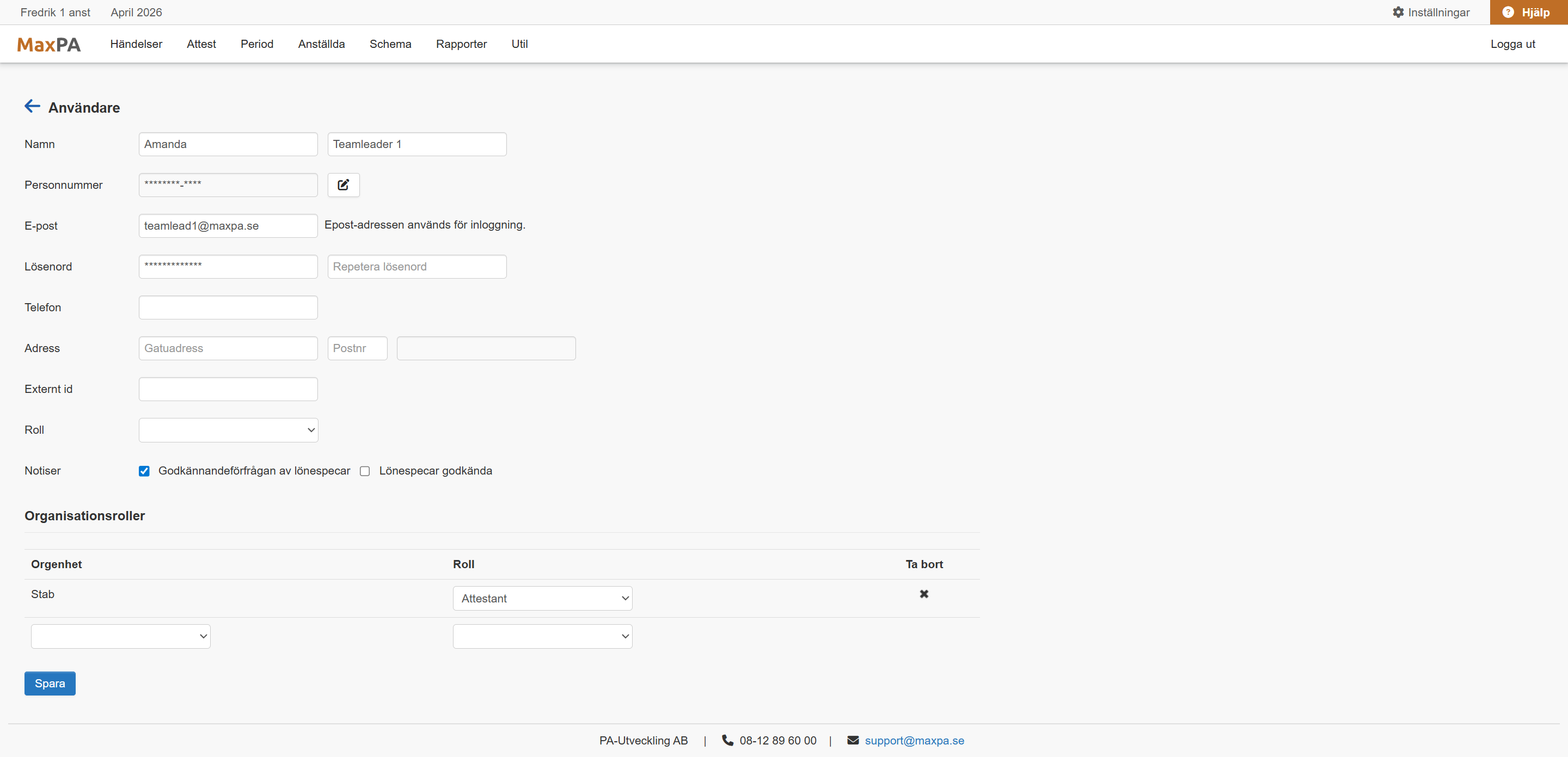Click the Stab org unit cell
Screen dimensions: 1568x757
click(42, 594)
